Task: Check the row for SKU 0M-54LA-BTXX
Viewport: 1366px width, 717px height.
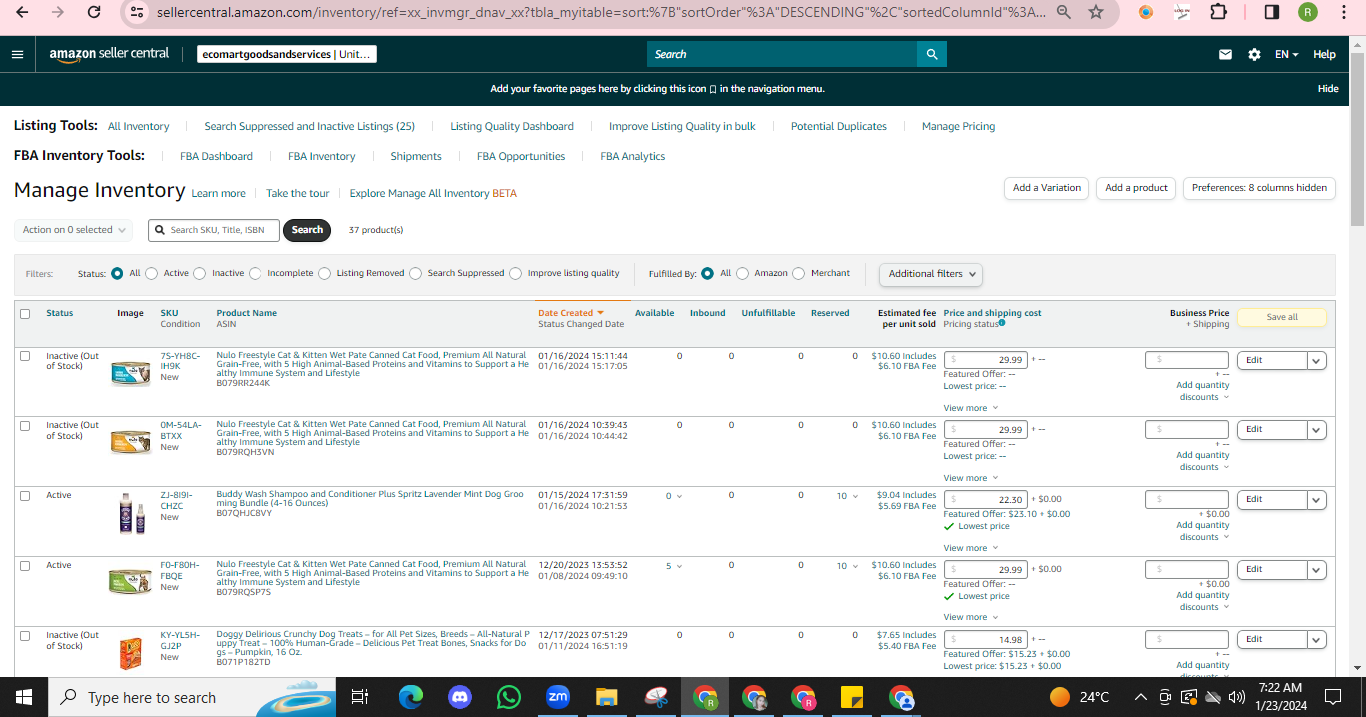Action: pos(25,426)
